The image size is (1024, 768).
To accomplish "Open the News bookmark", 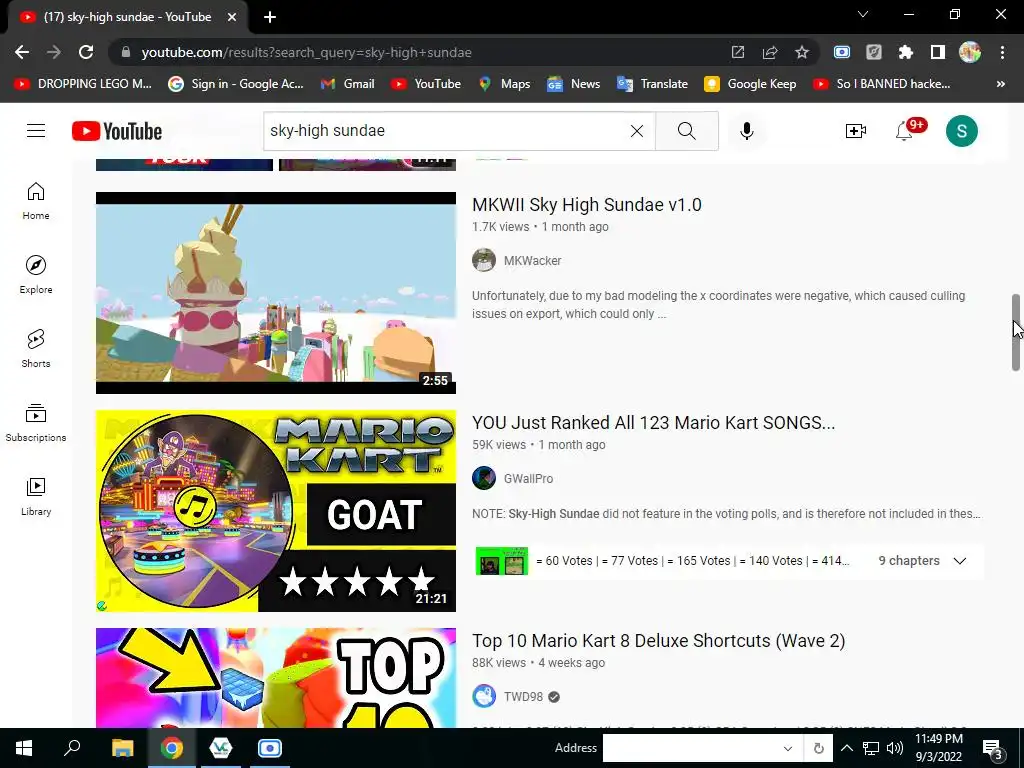I will (573, 84).
